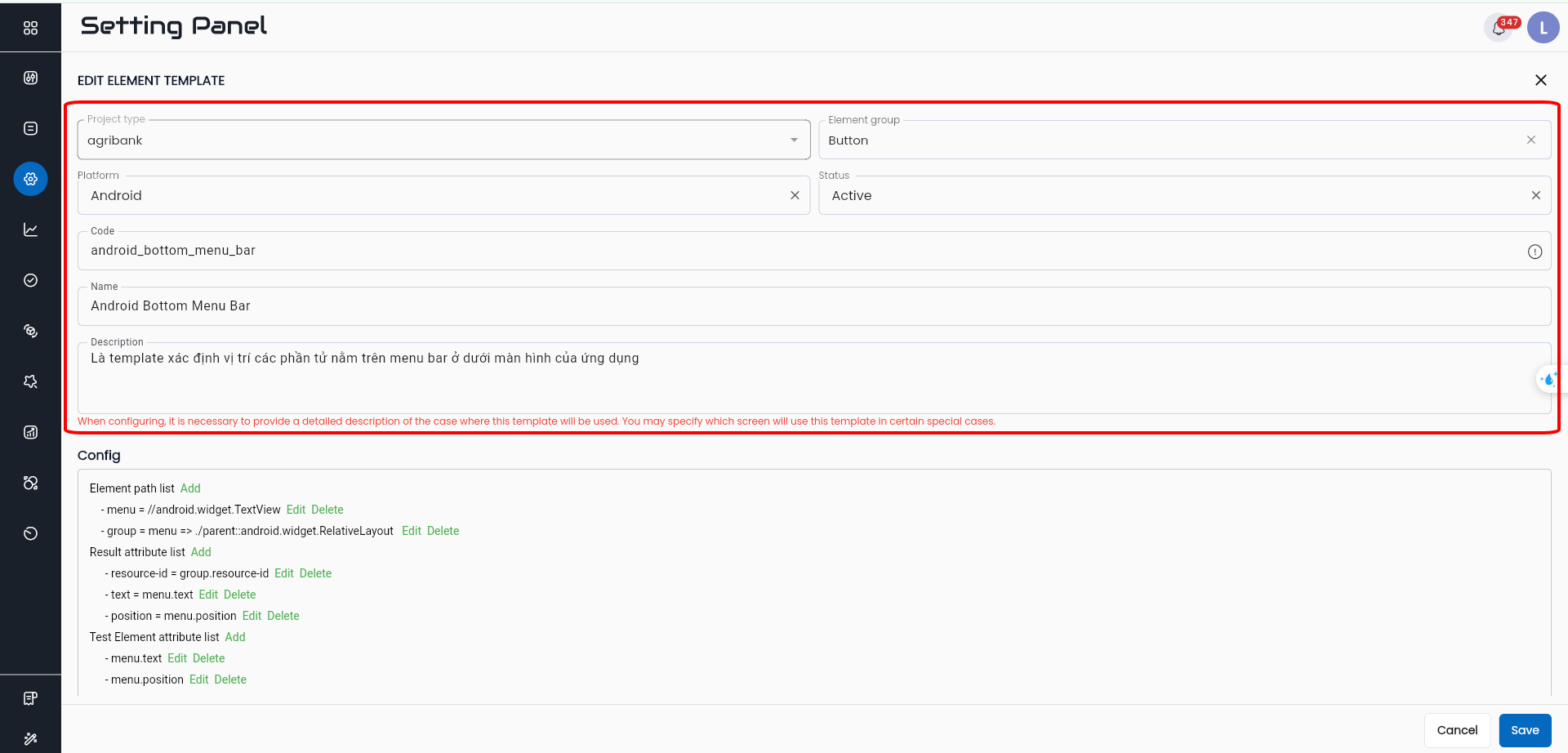
Task: Open the user profile avatar
Action: [x=1543, y=28]
